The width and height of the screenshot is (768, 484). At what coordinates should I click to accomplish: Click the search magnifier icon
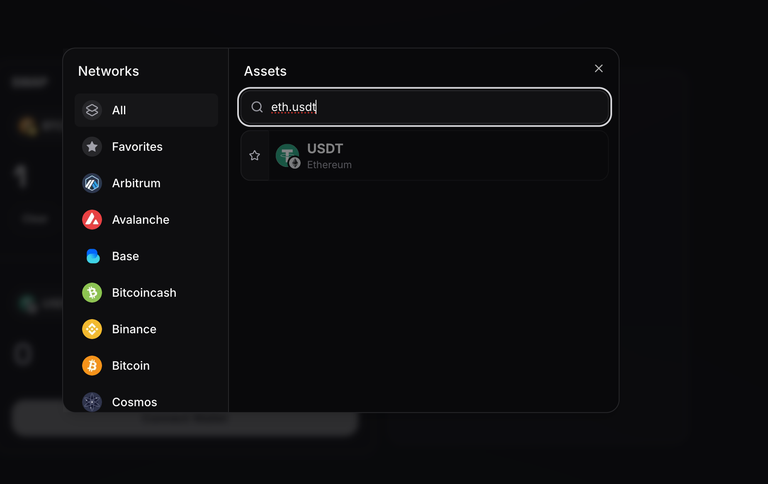tap(257, 107)
